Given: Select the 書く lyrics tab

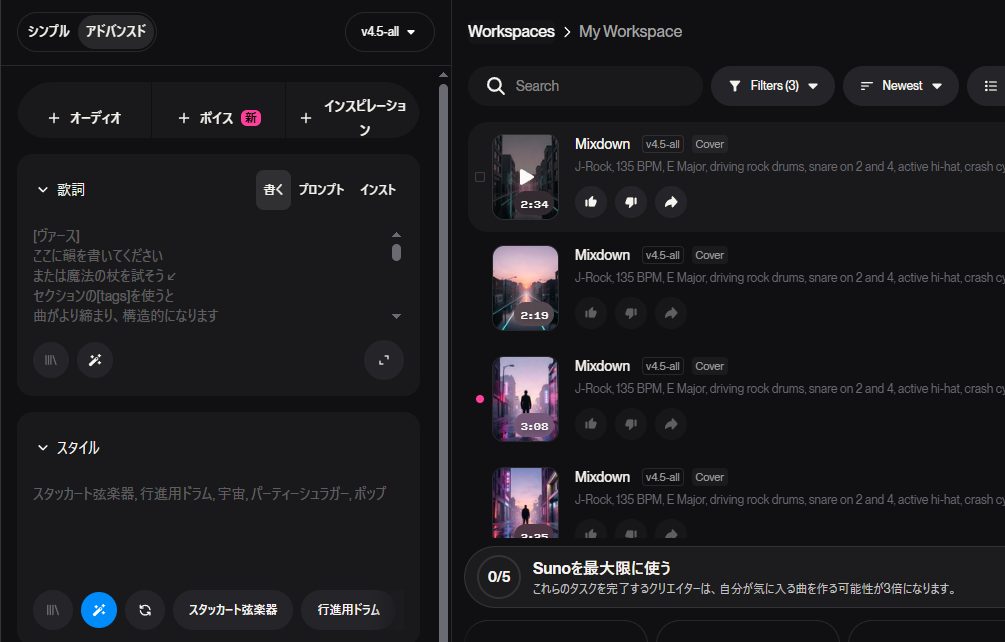Looking at the screenshot, I should click(273, 190).
